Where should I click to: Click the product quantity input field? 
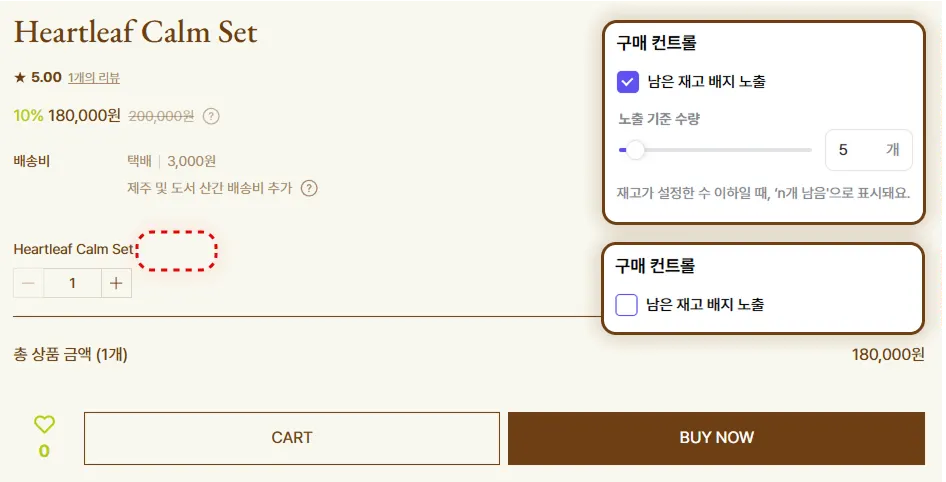pos(72,283)
